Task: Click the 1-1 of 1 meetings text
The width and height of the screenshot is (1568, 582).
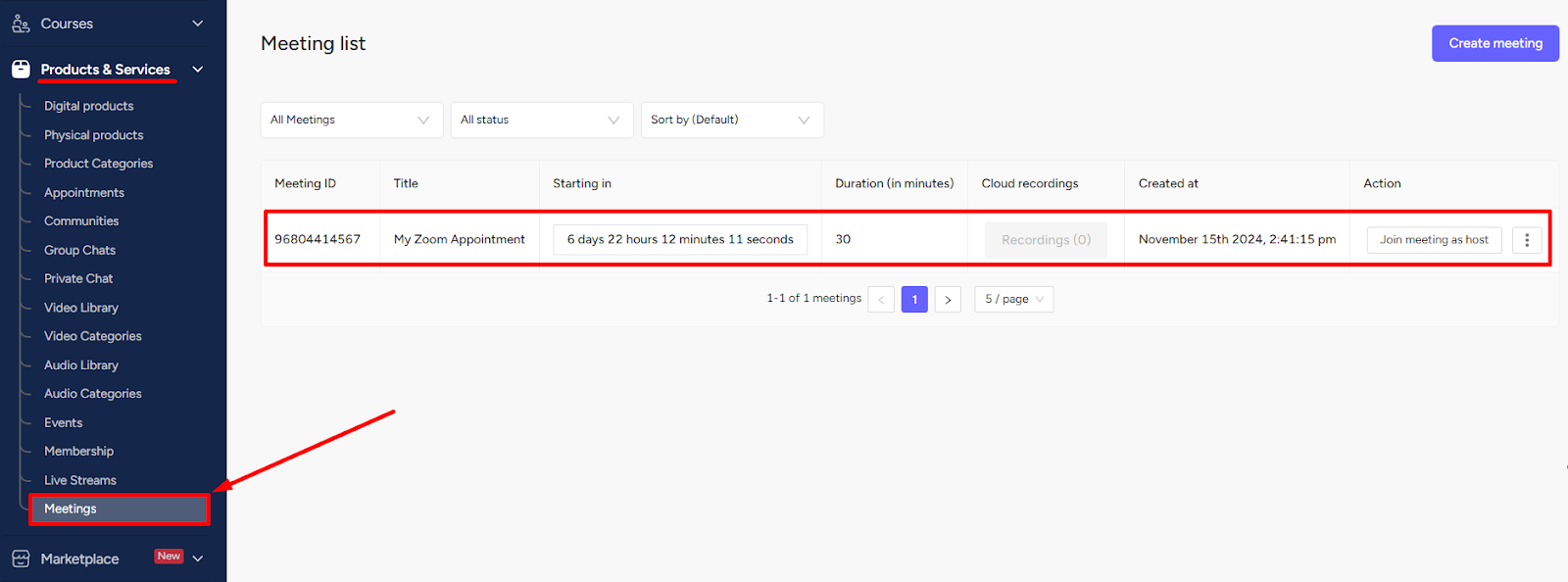Action: (813, 298)
